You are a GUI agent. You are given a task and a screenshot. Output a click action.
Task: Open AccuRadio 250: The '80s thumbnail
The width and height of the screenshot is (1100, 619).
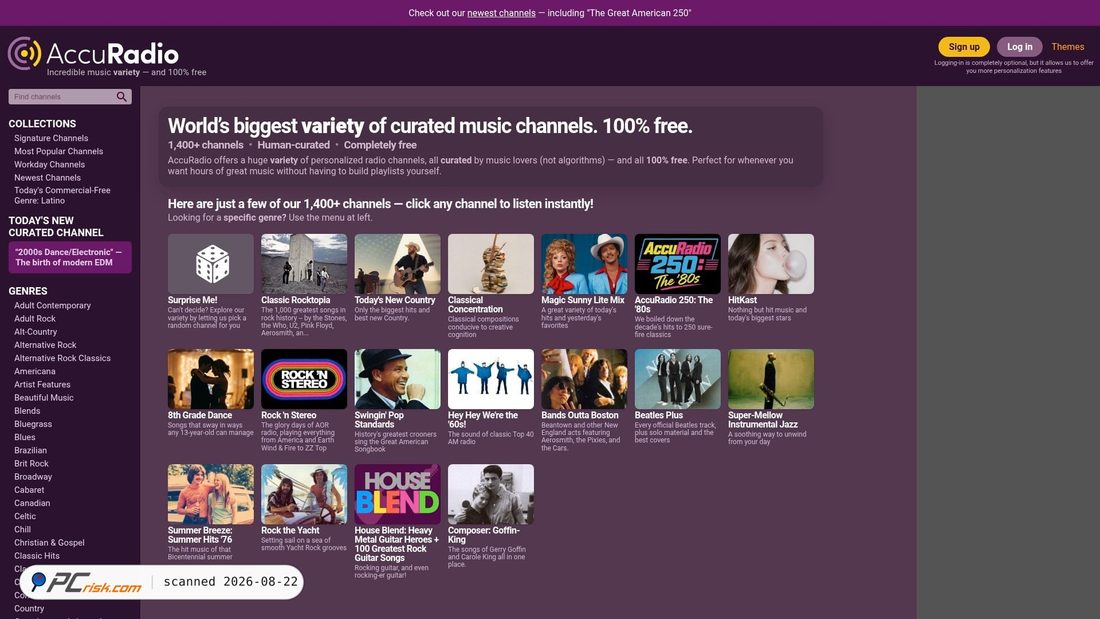point(677,264)
